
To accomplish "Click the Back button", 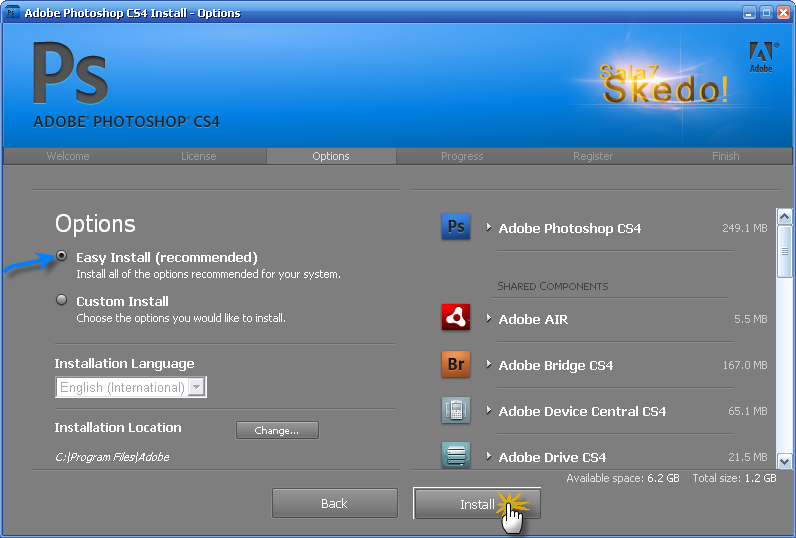I will coord(335,503).
